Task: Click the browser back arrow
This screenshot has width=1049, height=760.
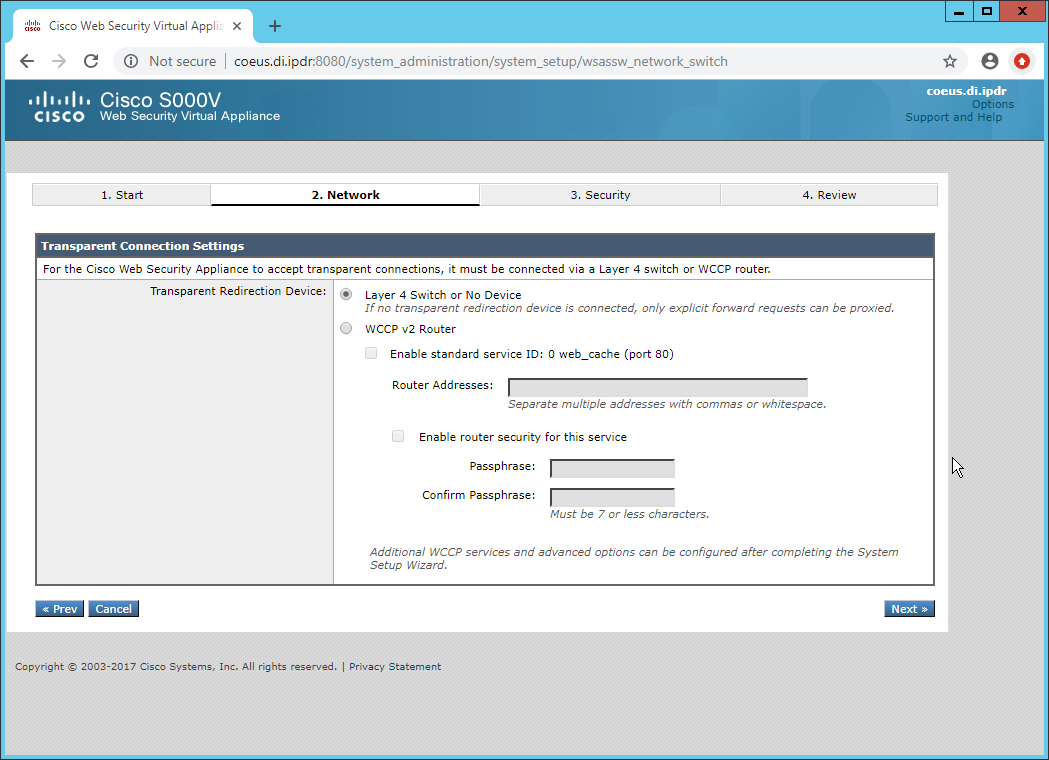Action: [x=27, y=62]
